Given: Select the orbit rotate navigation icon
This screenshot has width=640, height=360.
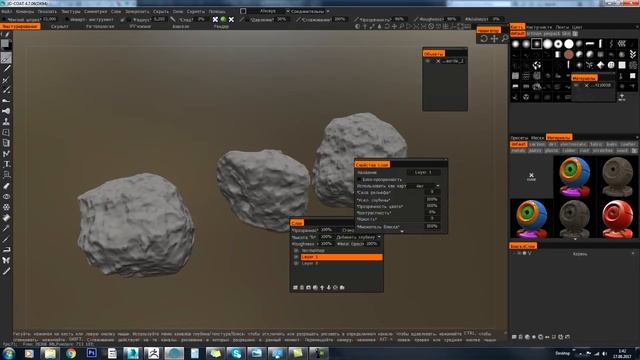Looking at the screenshot, I should (x=484, y=39).
